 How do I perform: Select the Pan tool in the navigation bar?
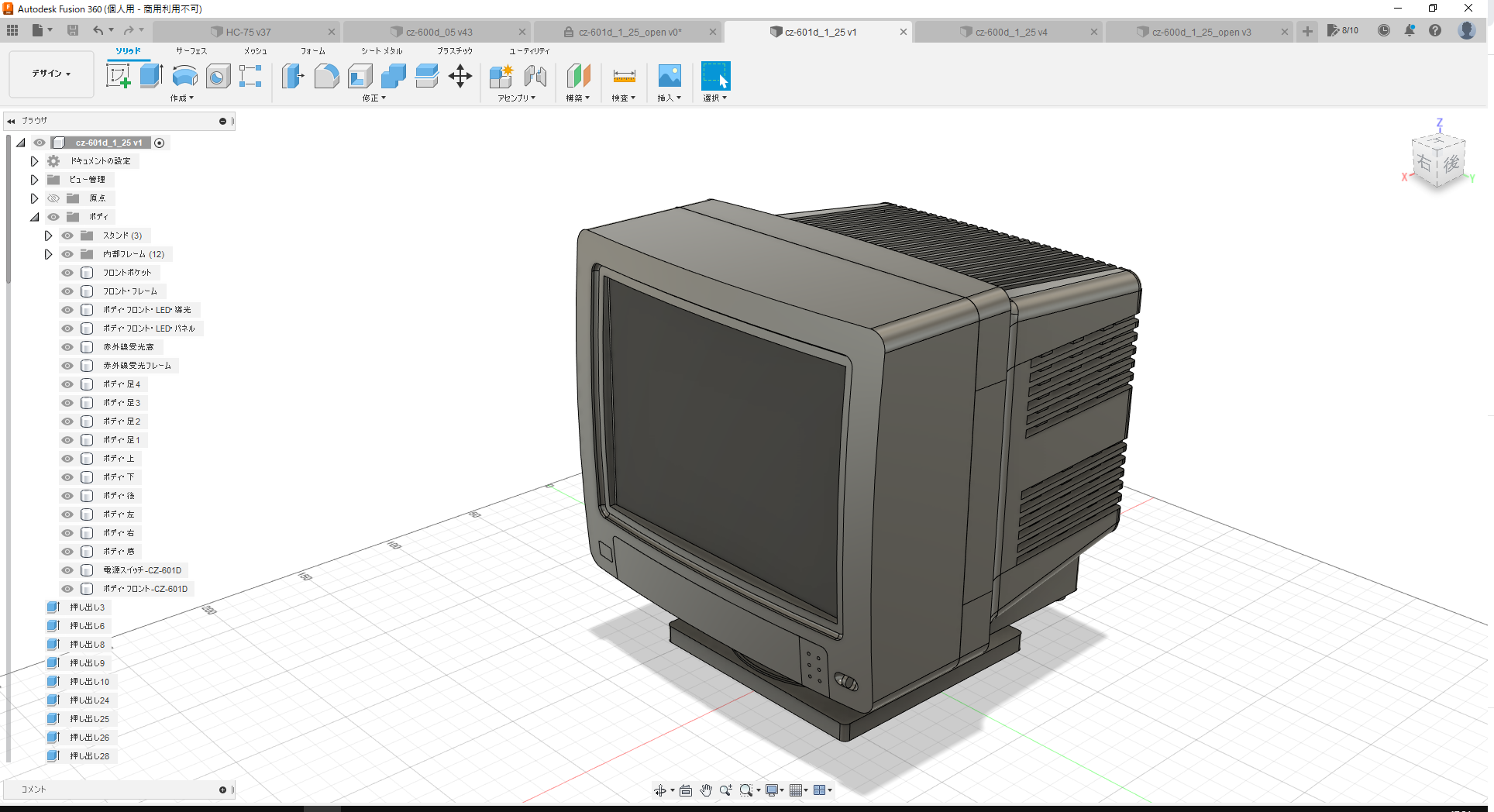point(706,790)
